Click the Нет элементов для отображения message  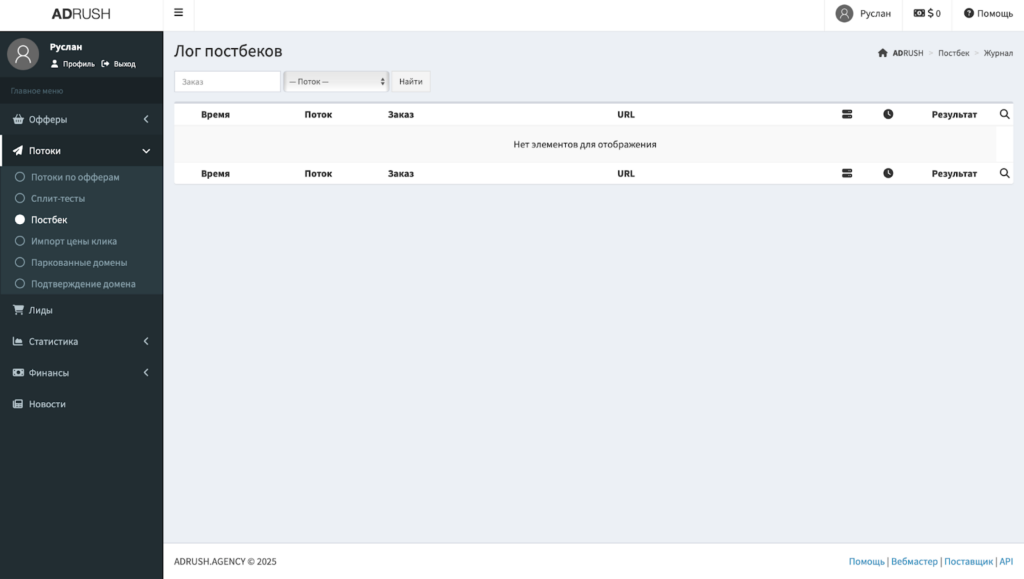(x=584, y=144)
